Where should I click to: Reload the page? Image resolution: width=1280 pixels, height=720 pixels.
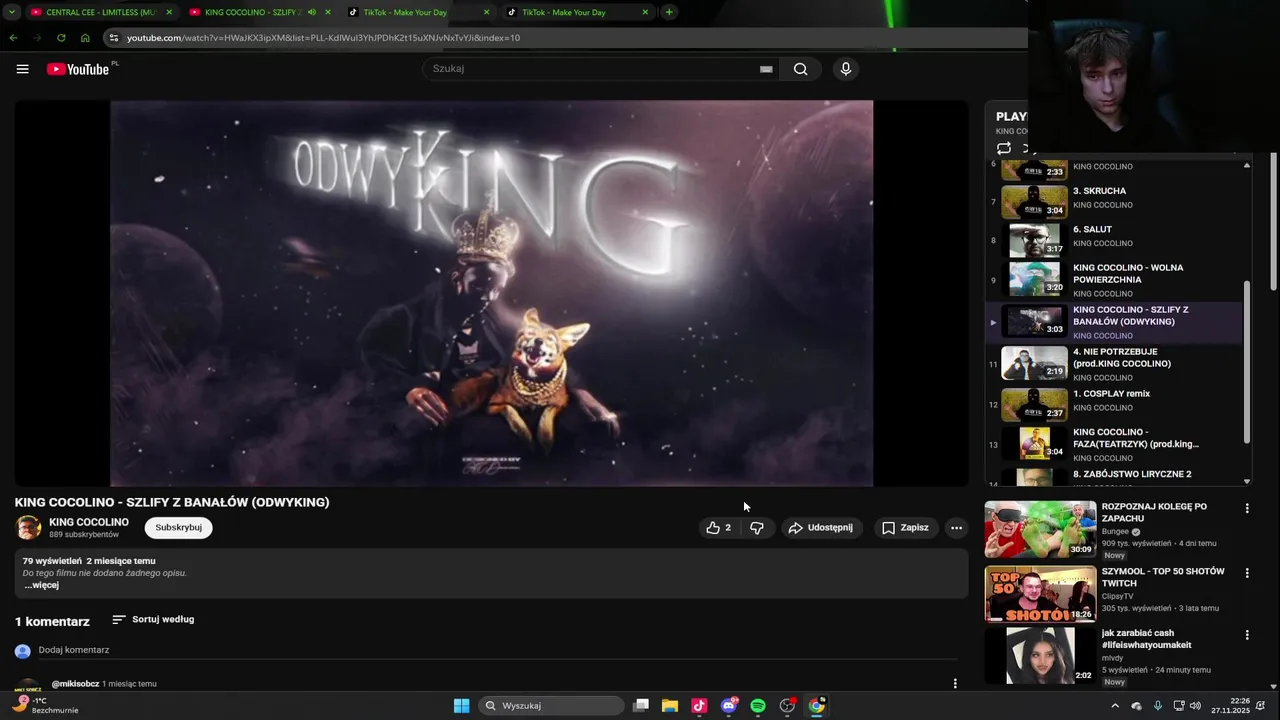(61, 38)
